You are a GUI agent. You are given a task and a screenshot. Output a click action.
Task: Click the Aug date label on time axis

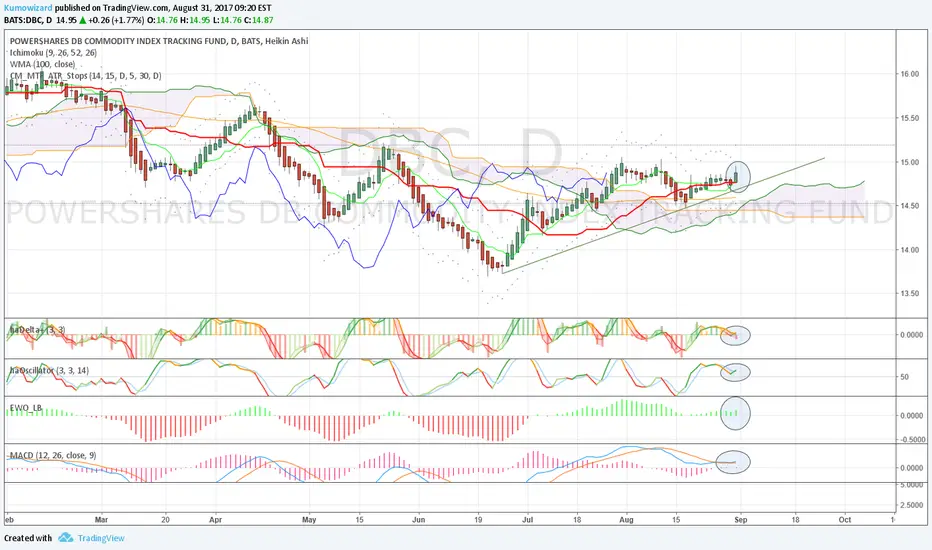click(x=626, y=520)
